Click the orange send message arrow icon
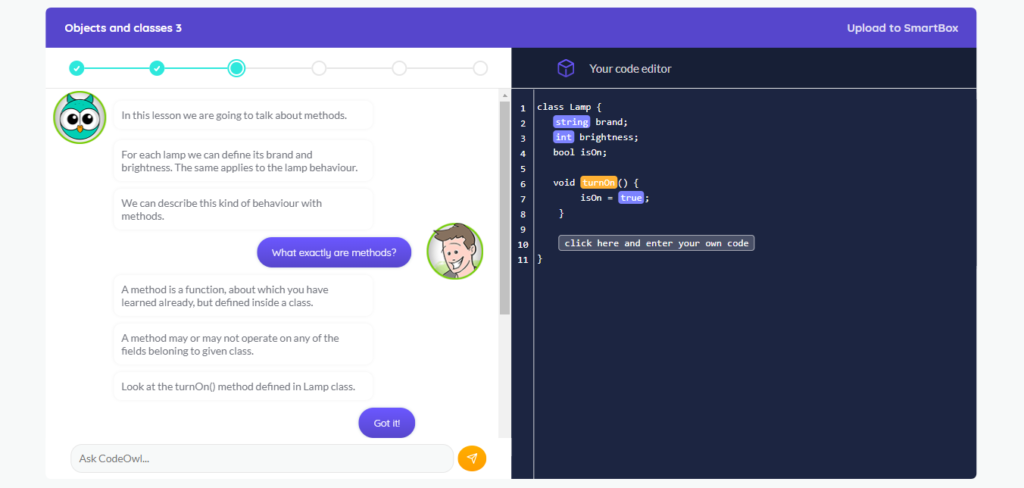 472,458
